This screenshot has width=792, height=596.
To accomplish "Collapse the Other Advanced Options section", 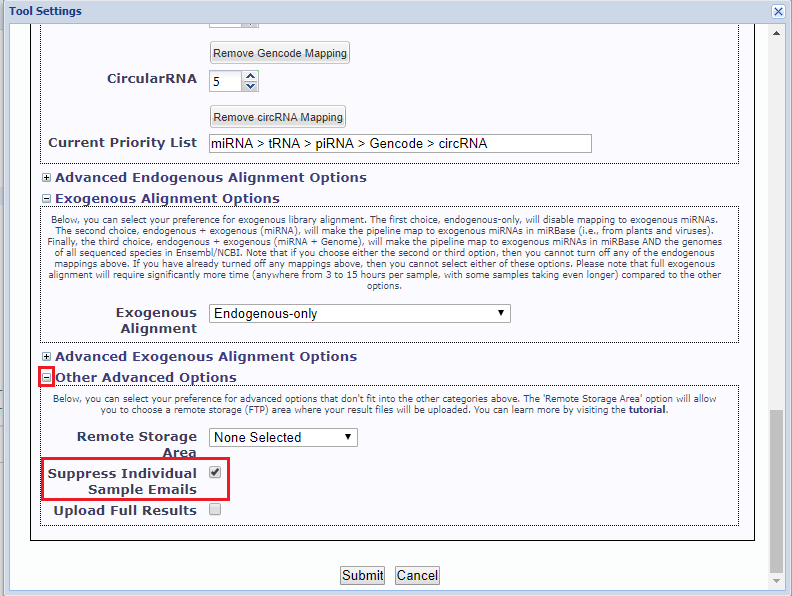I will tap(46, 377).
